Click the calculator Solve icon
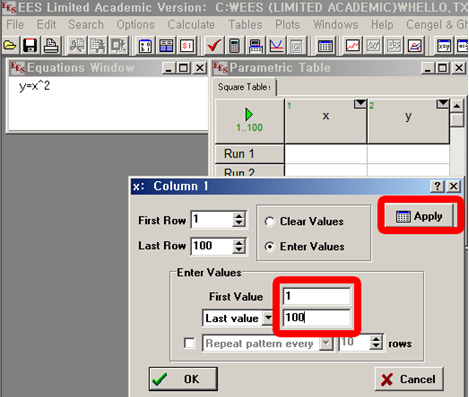 click(234, 45)
